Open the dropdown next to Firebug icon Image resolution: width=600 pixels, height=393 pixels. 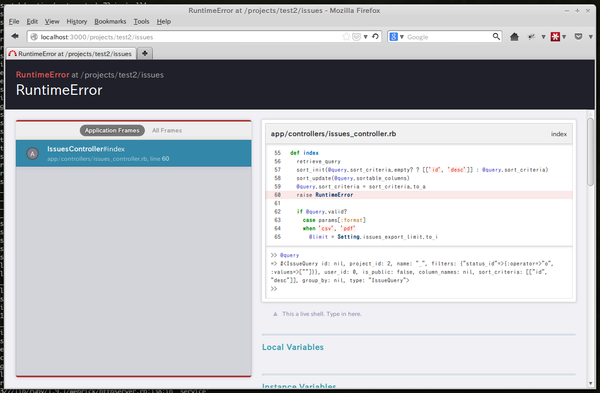coord(543,37)
